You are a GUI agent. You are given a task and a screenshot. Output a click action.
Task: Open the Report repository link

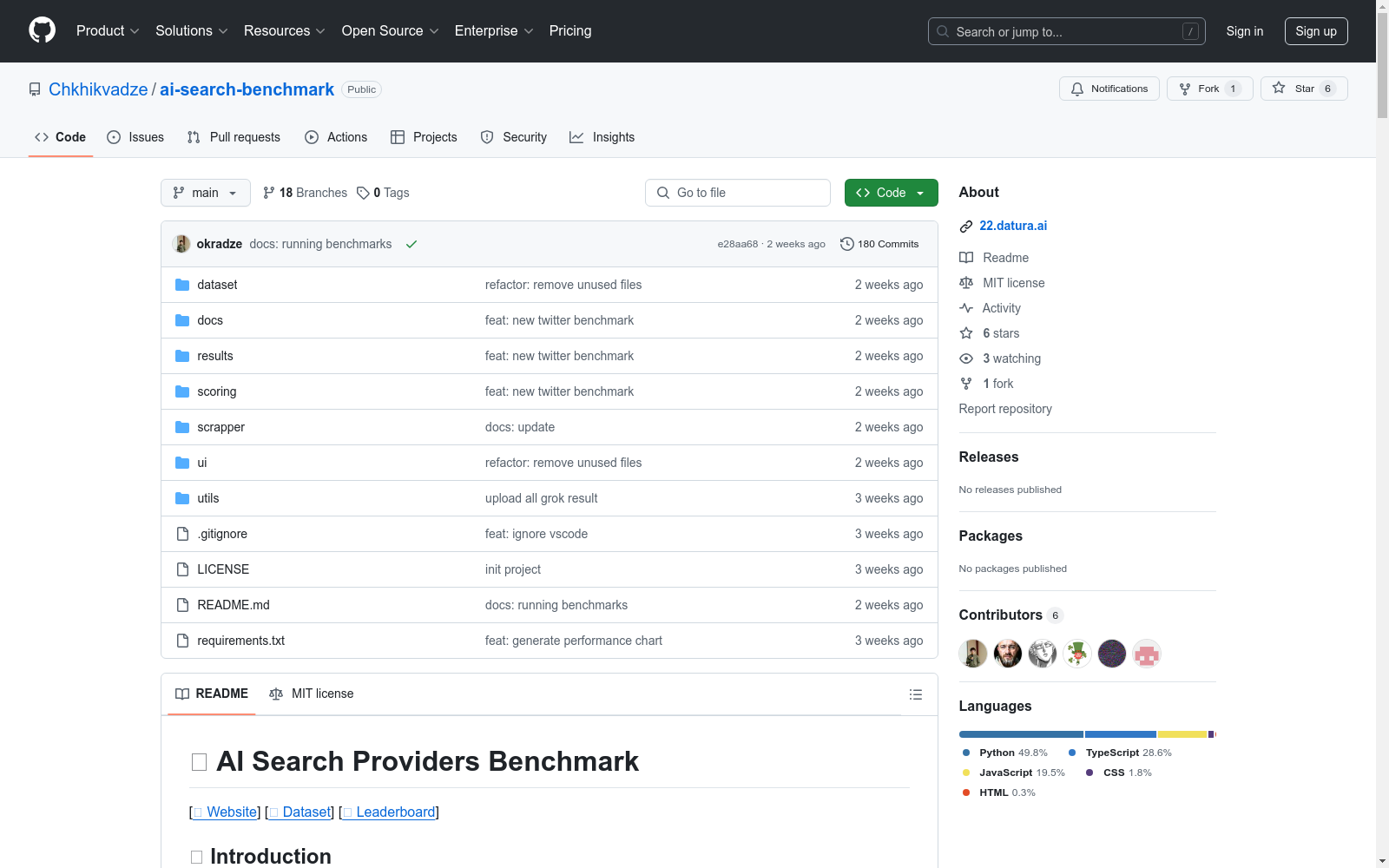click(x=1005, y=409)
